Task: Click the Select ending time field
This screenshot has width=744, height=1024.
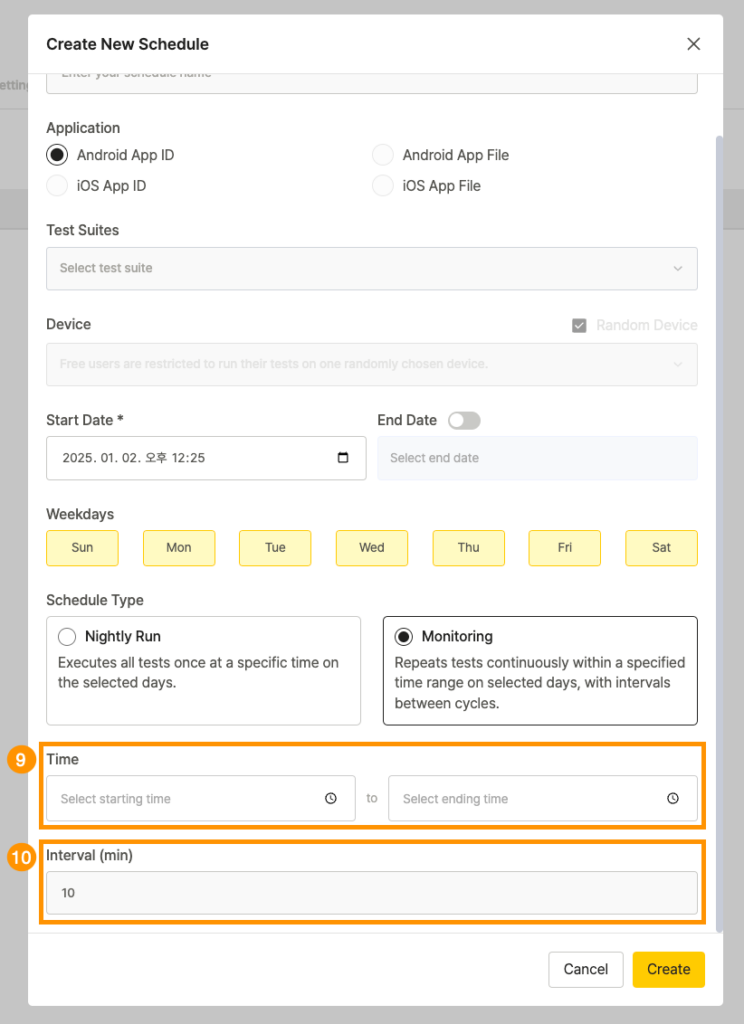Action: pos(543,798)
